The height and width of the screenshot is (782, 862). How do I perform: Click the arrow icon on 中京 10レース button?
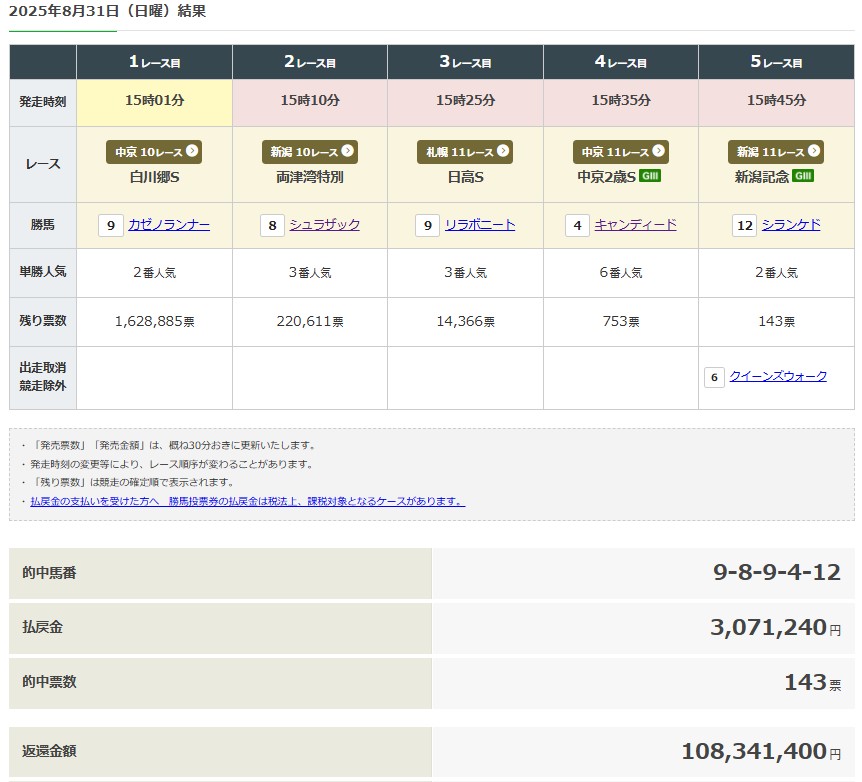(x=192, y=152)
